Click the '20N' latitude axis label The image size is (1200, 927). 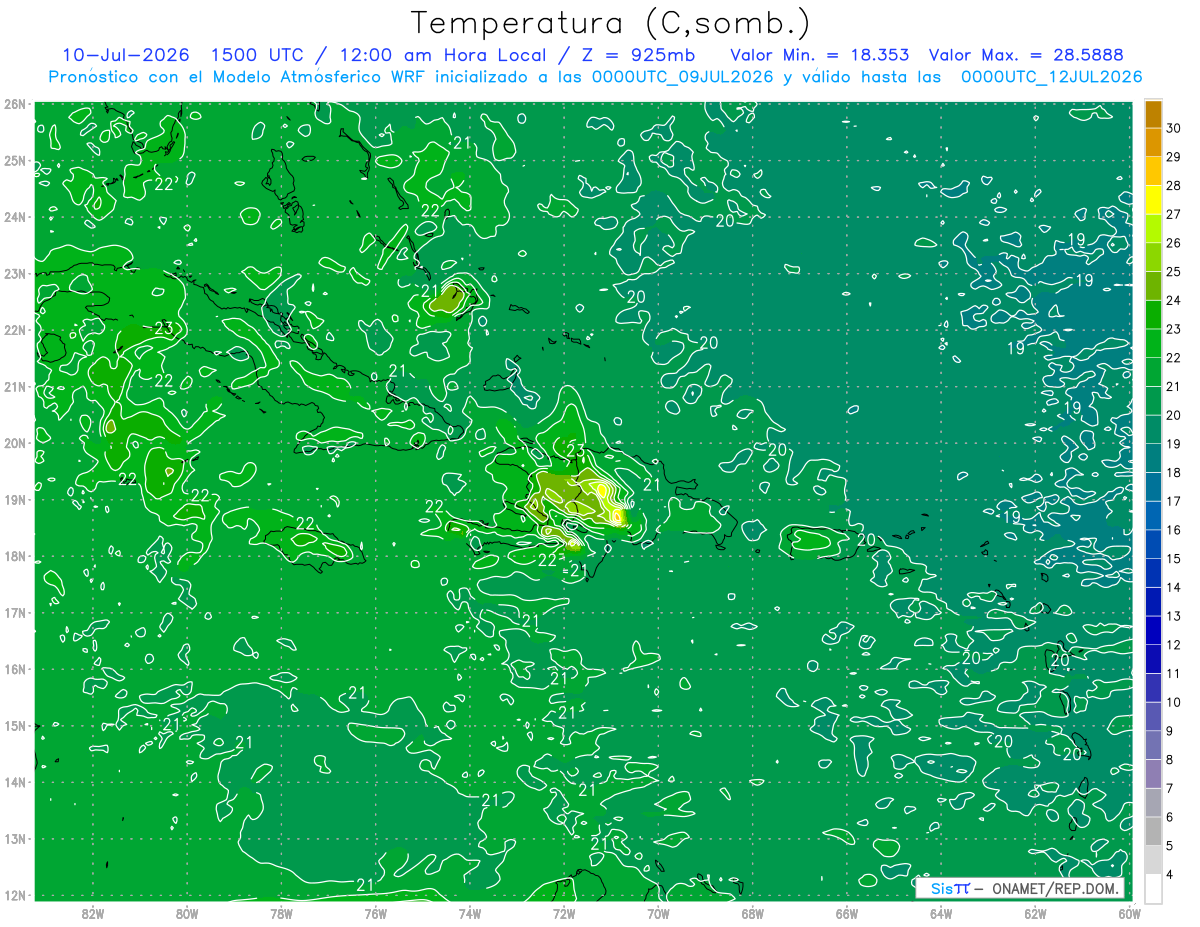pos(15,443)
